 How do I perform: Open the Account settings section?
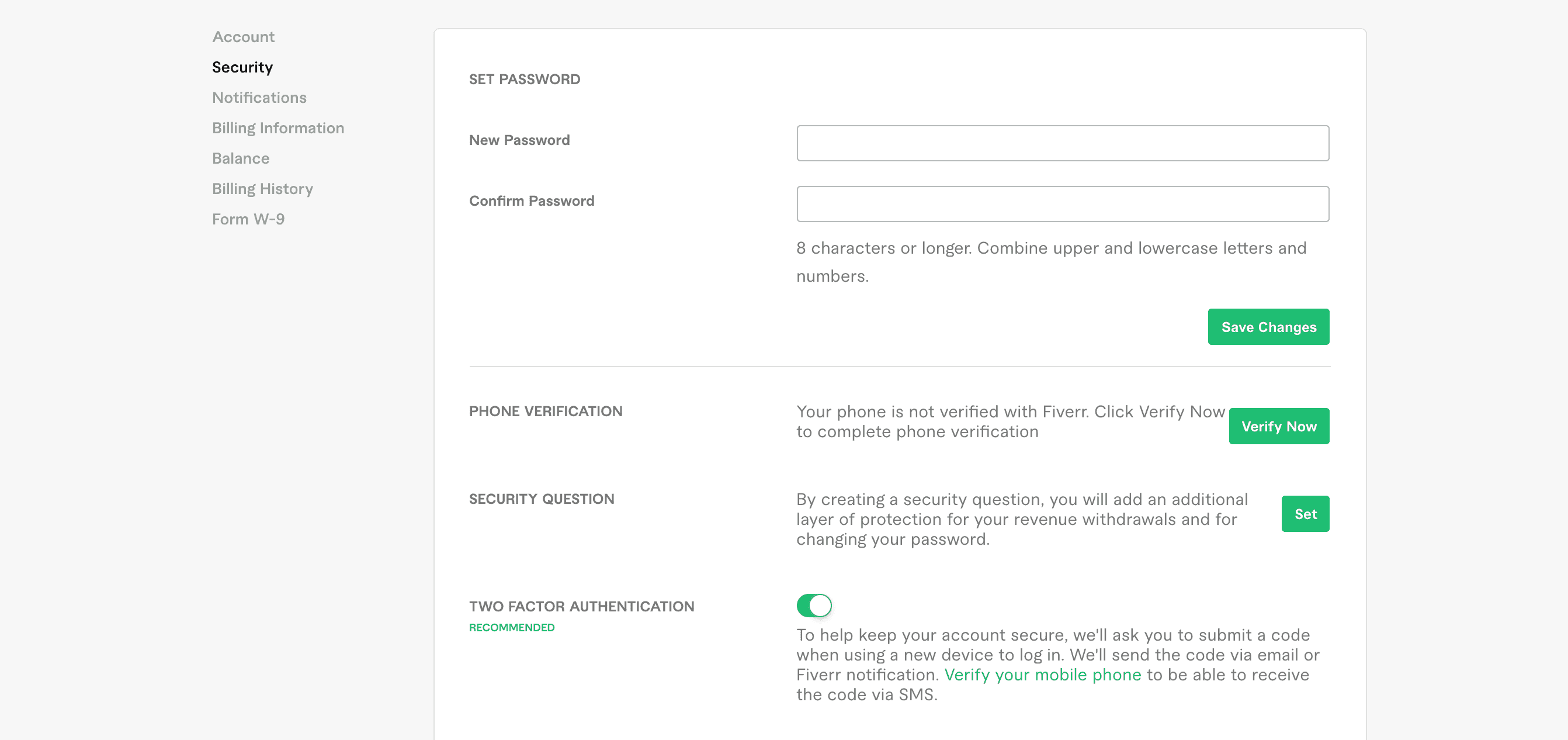coord(243,37)
